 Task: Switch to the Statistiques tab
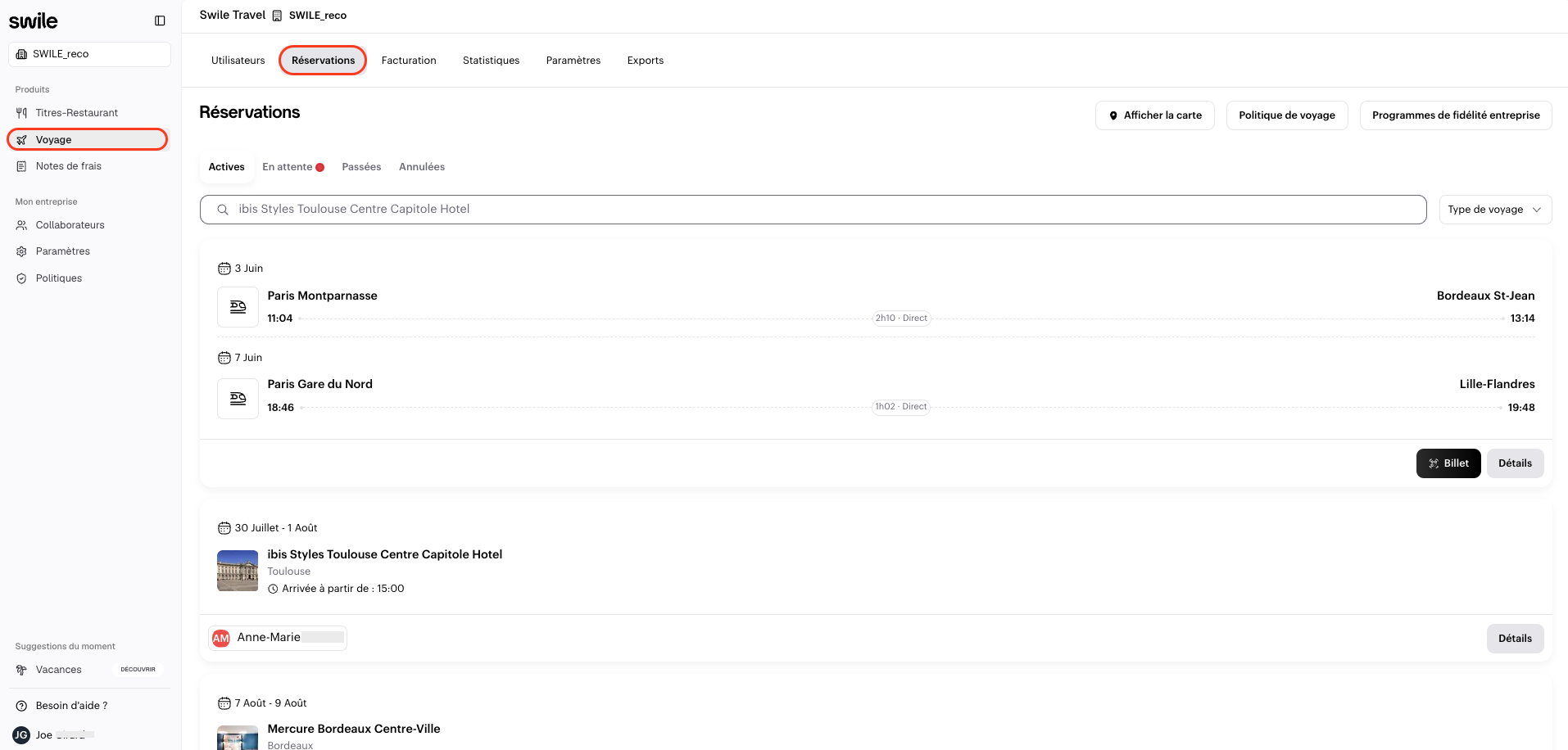pos(491,61)
